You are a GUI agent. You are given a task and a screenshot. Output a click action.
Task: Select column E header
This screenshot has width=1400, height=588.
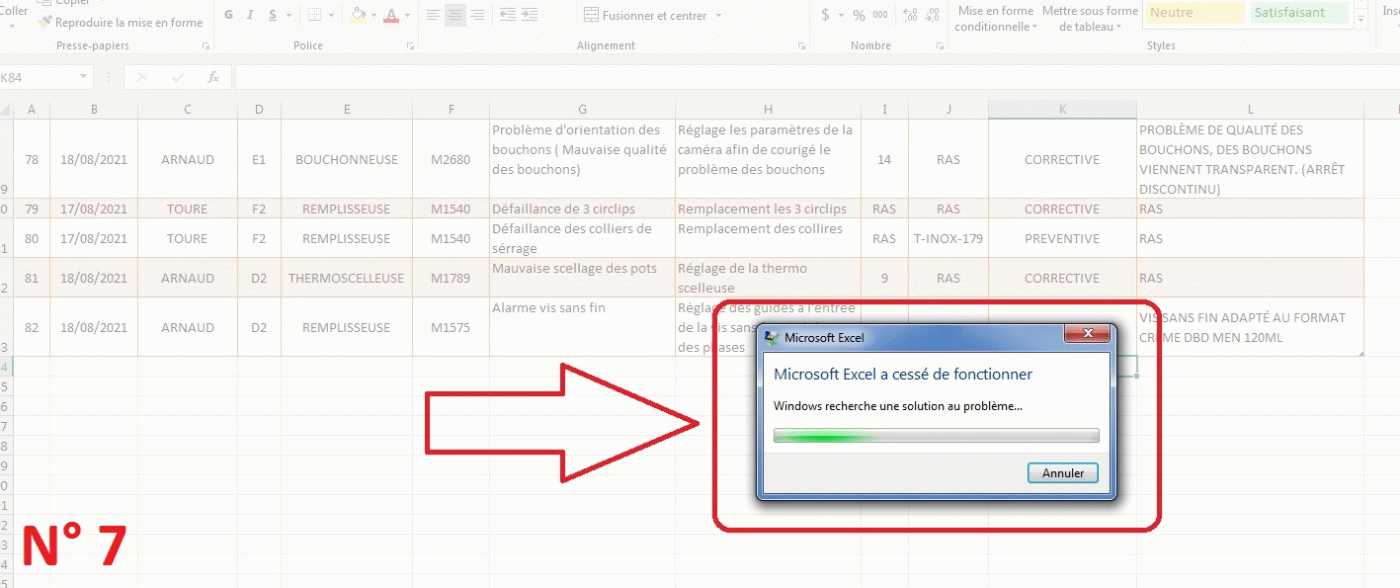pyautogui.click(x=346, y=110)
